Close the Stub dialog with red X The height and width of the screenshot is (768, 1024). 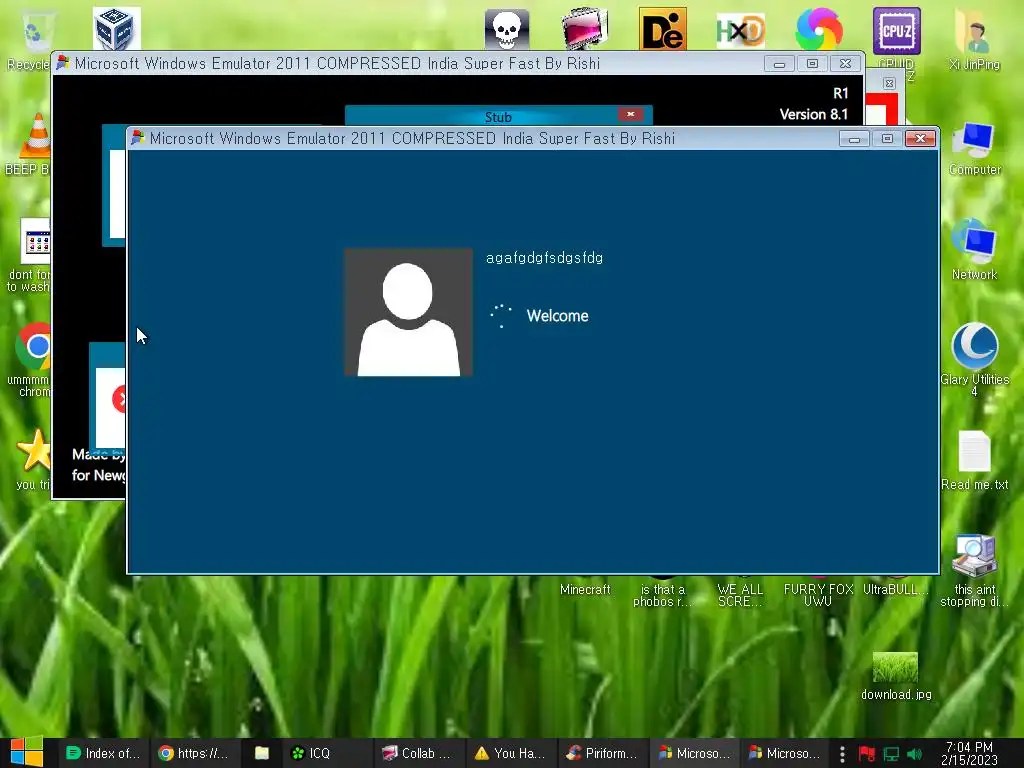[630, 114]
